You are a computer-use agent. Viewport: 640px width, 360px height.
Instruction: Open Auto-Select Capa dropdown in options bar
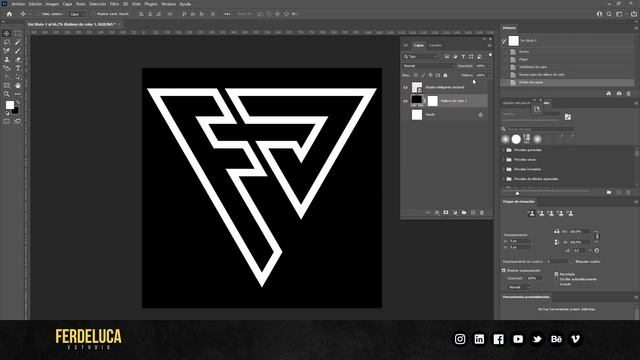(77, 14)
